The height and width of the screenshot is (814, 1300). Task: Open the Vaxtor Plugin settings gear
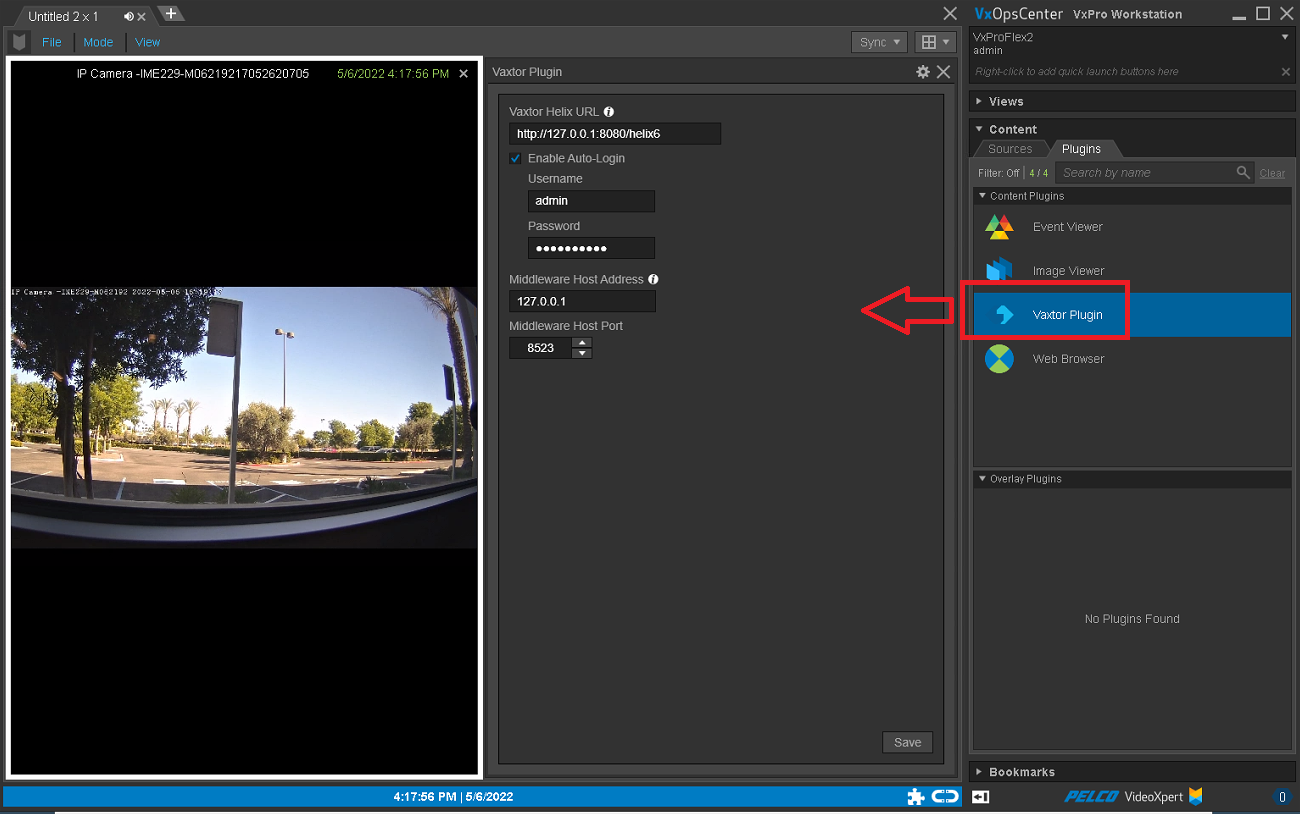click(x=922, y=71)
